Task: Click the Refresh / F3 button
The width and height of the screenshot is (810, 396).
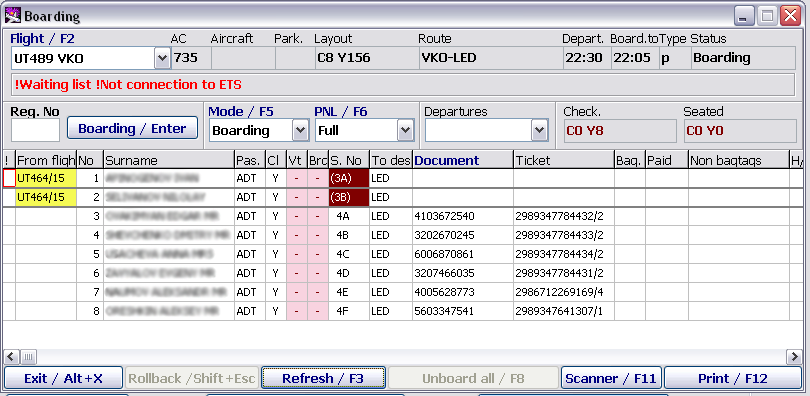Action: point(323,378)
